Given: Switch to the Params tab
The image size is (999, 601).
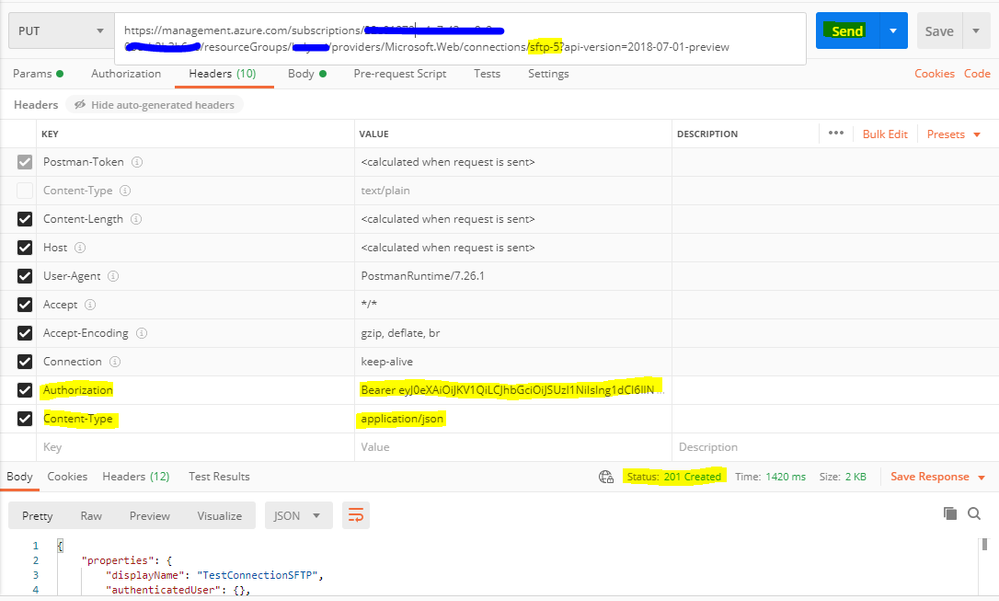Looking at the screenshot, I should [x=38, y=73].
